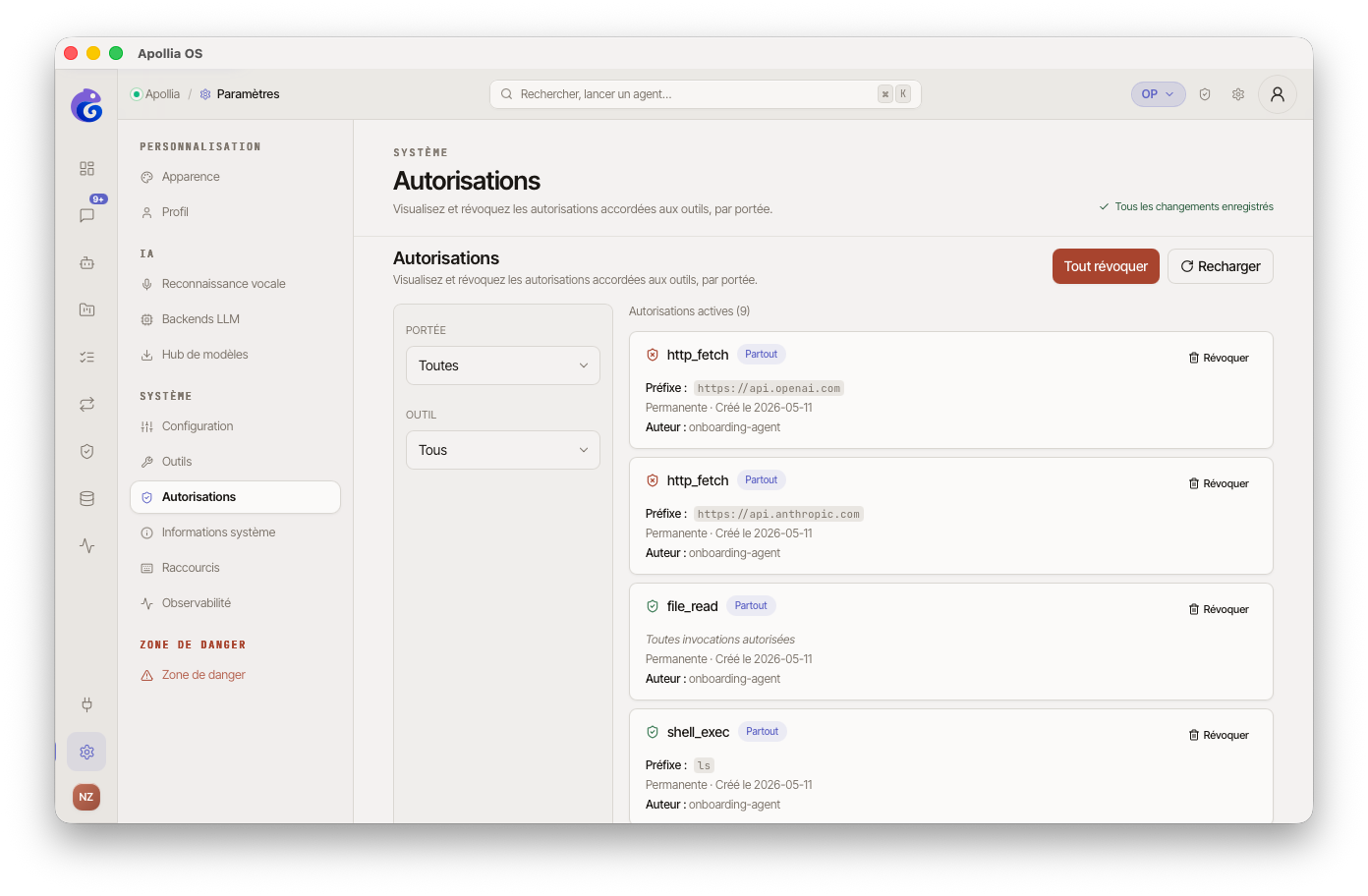Open Hub de modèles settings

pyautogui.click(x=235, y=355)
